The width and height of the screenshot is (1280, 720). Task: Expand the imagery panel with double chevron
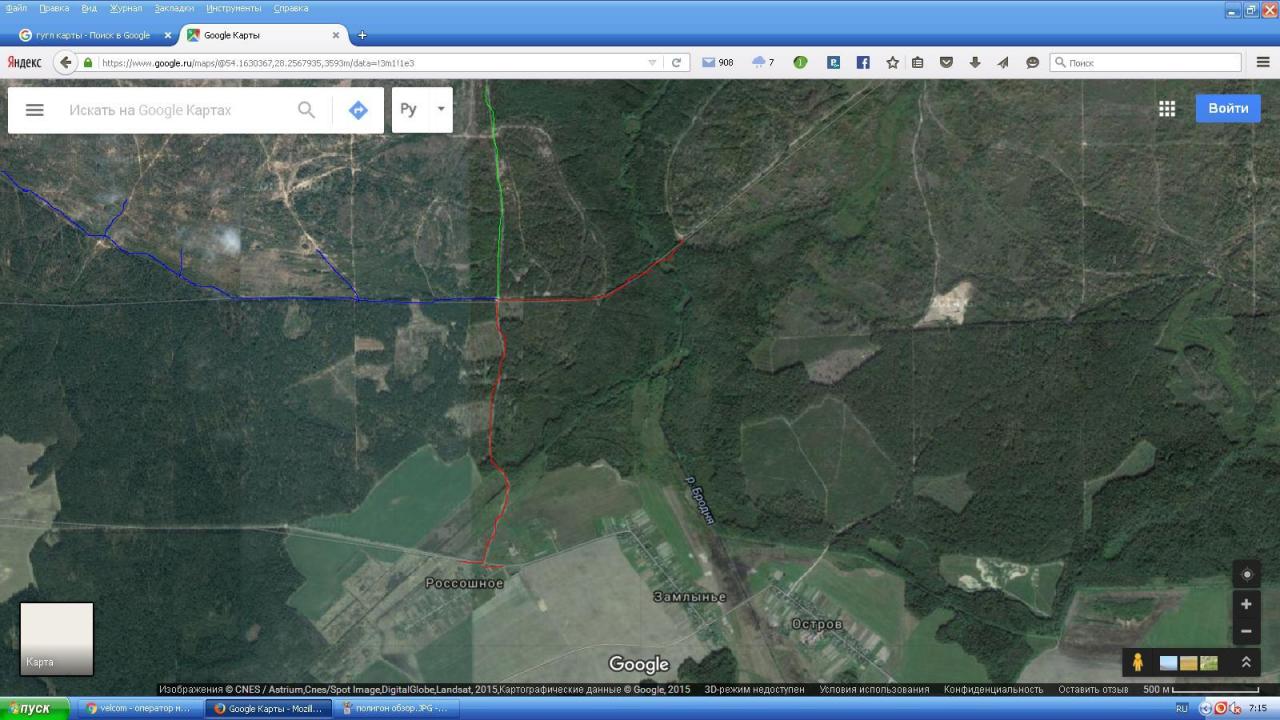coord(1246,662)
